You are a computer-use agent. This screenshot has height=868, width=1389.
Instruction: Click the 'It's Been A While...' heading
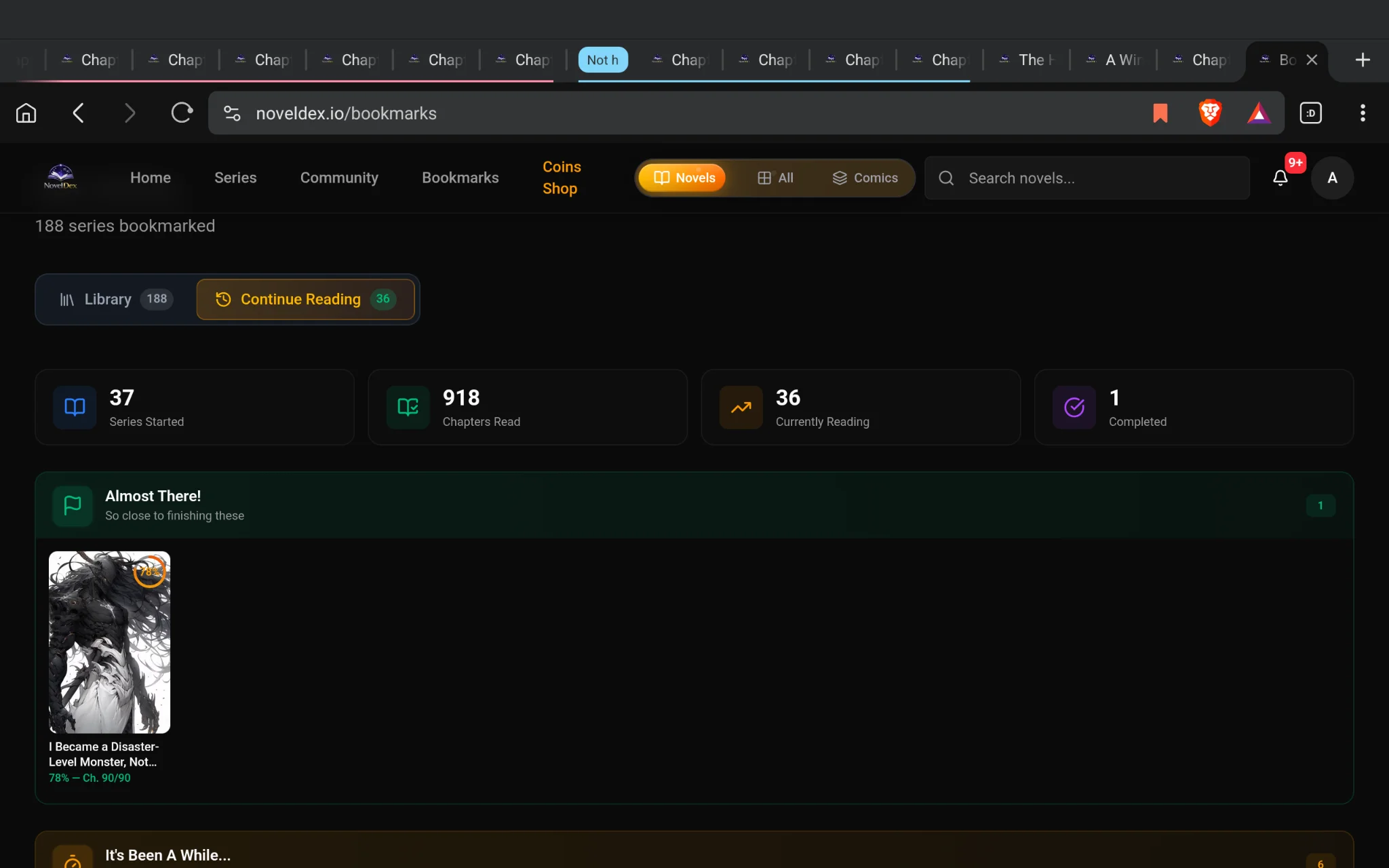(168, 855)
